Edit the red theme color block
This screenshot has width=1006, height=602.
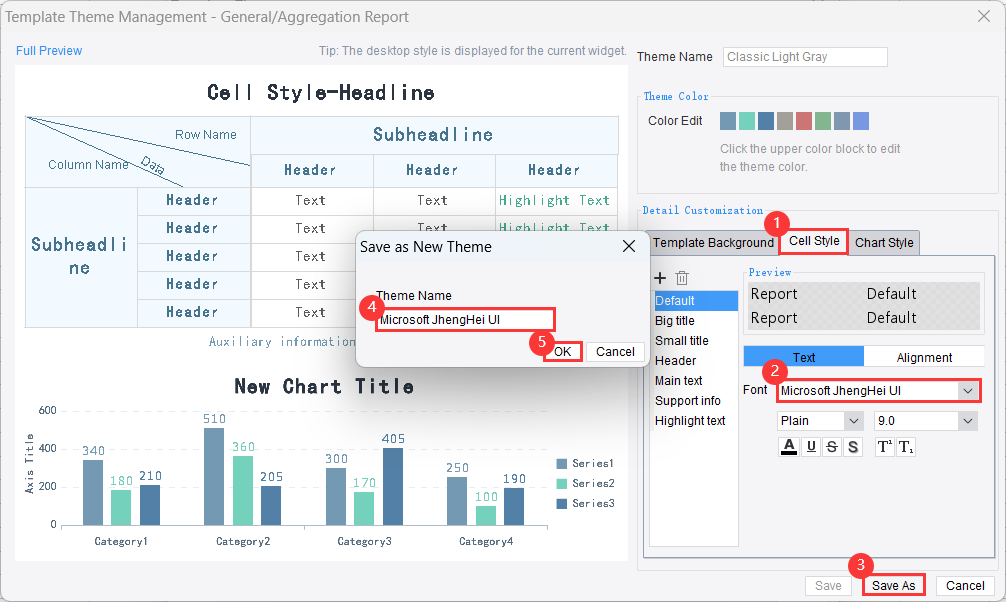pos(804,121)
